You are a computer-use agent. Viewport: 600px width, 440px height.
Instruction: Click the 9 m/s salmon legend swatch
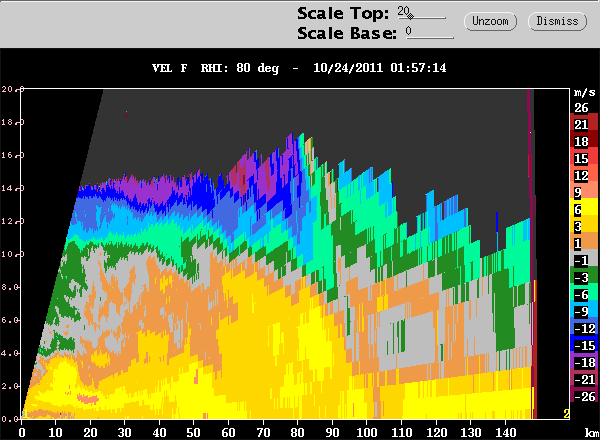[580, 192]
